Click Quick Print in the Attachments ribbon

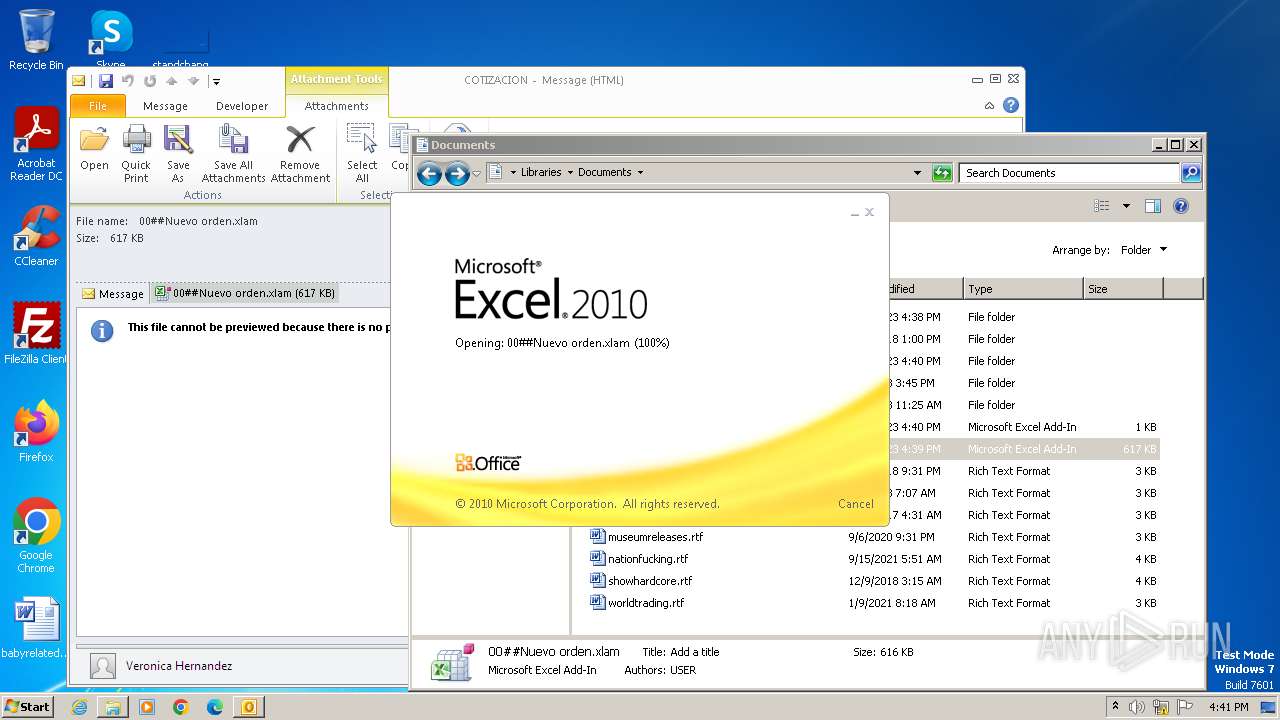(x=136, y=153)
